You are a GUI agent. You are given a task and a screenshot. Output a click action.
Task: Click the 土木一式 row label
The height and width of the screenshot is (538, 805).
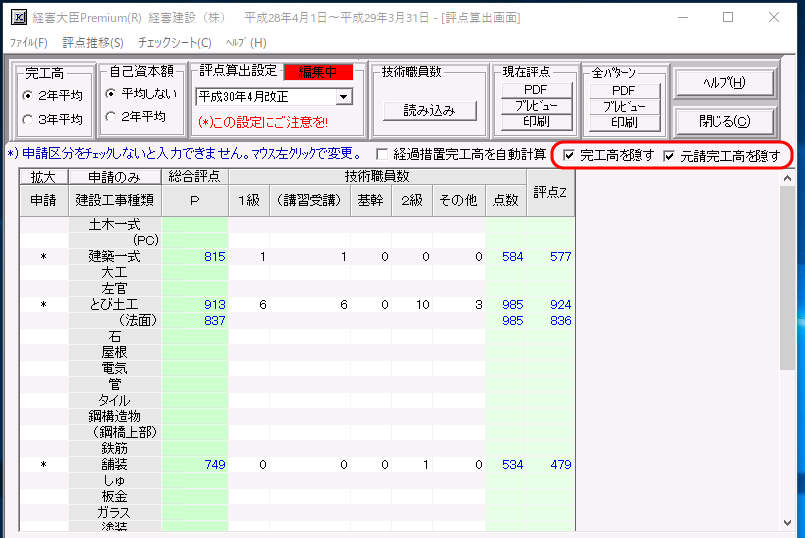tap(114, 224)
